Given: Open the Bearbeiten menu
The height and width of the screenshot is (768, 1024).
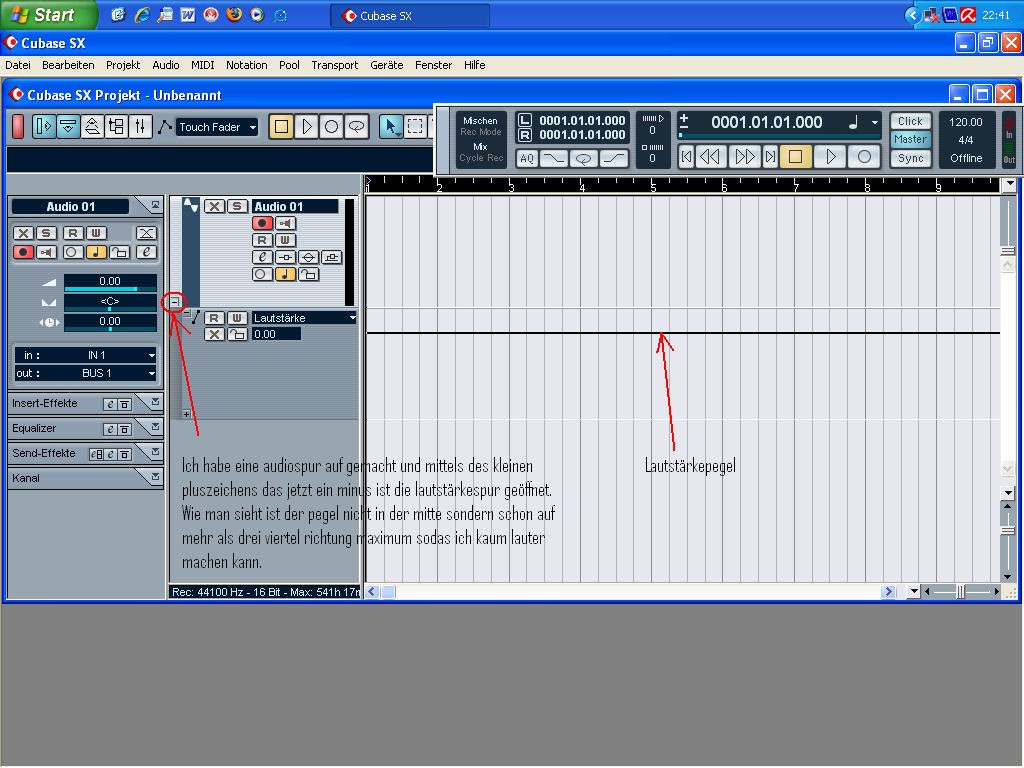Looking at the screenshot, I should (x=68, y=65).
